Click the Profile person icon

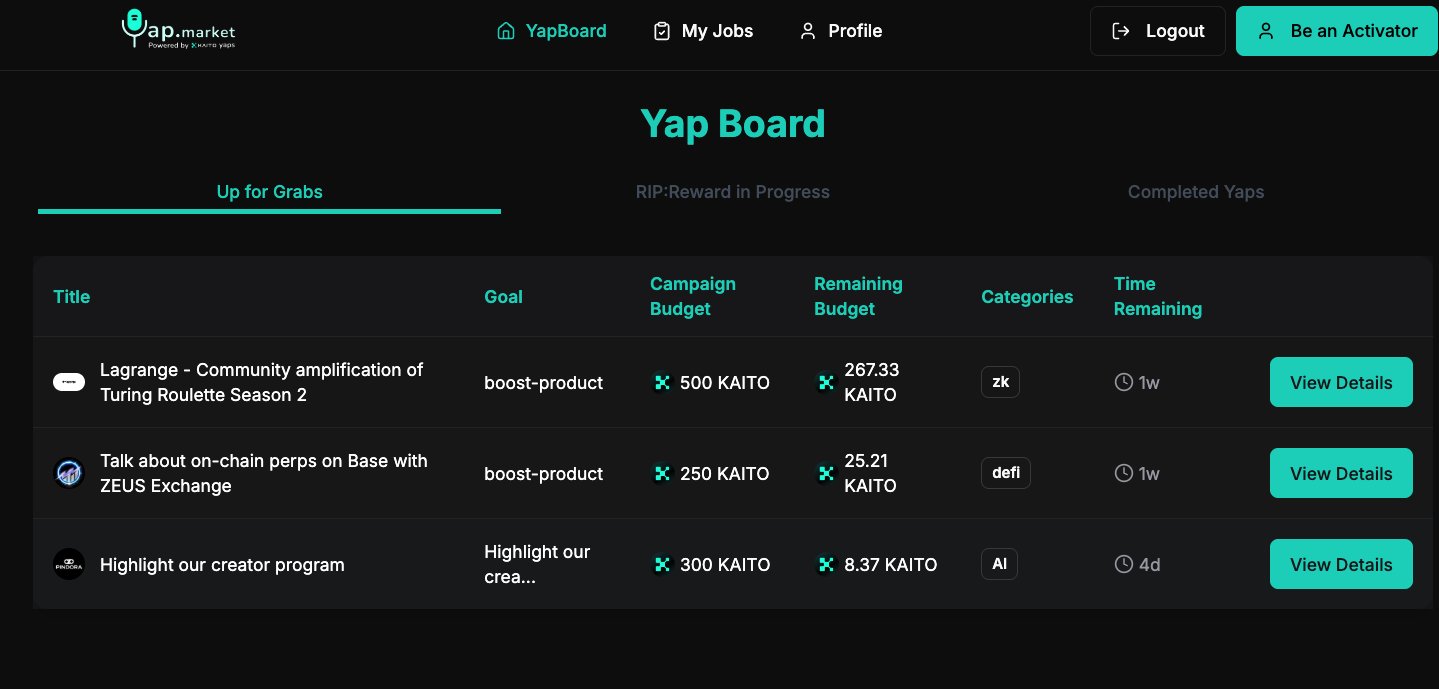coord(808,31)
